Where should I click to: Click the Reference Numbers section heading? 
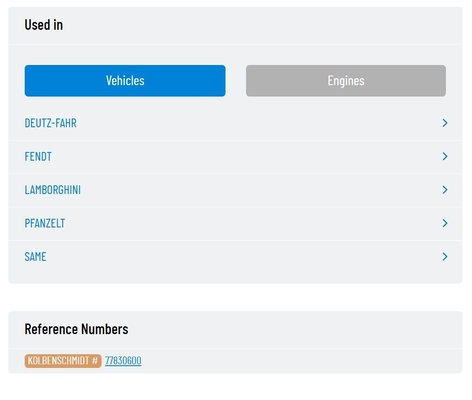[x=76, y=329]
